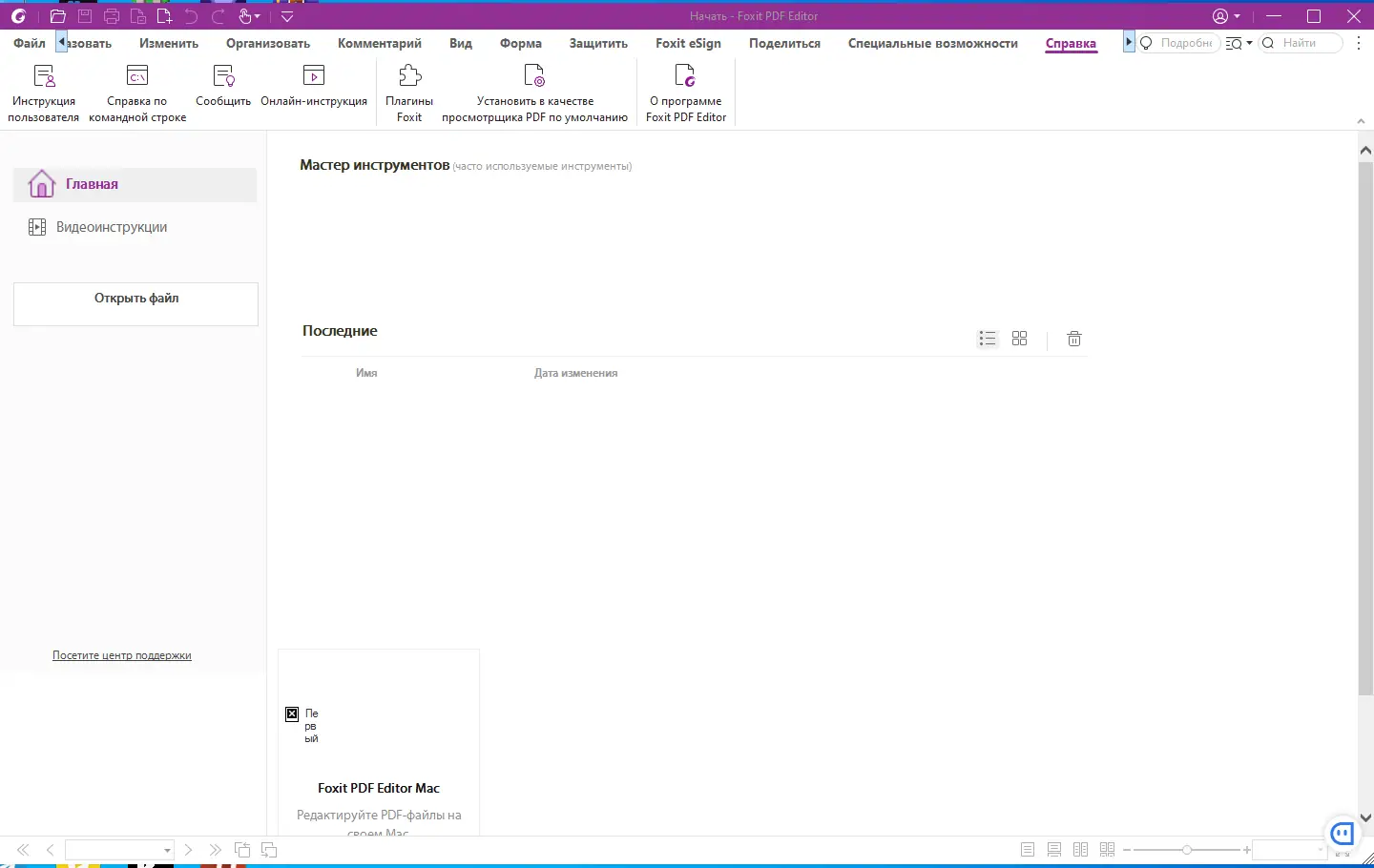Switch to the Организовать tab

268,44
